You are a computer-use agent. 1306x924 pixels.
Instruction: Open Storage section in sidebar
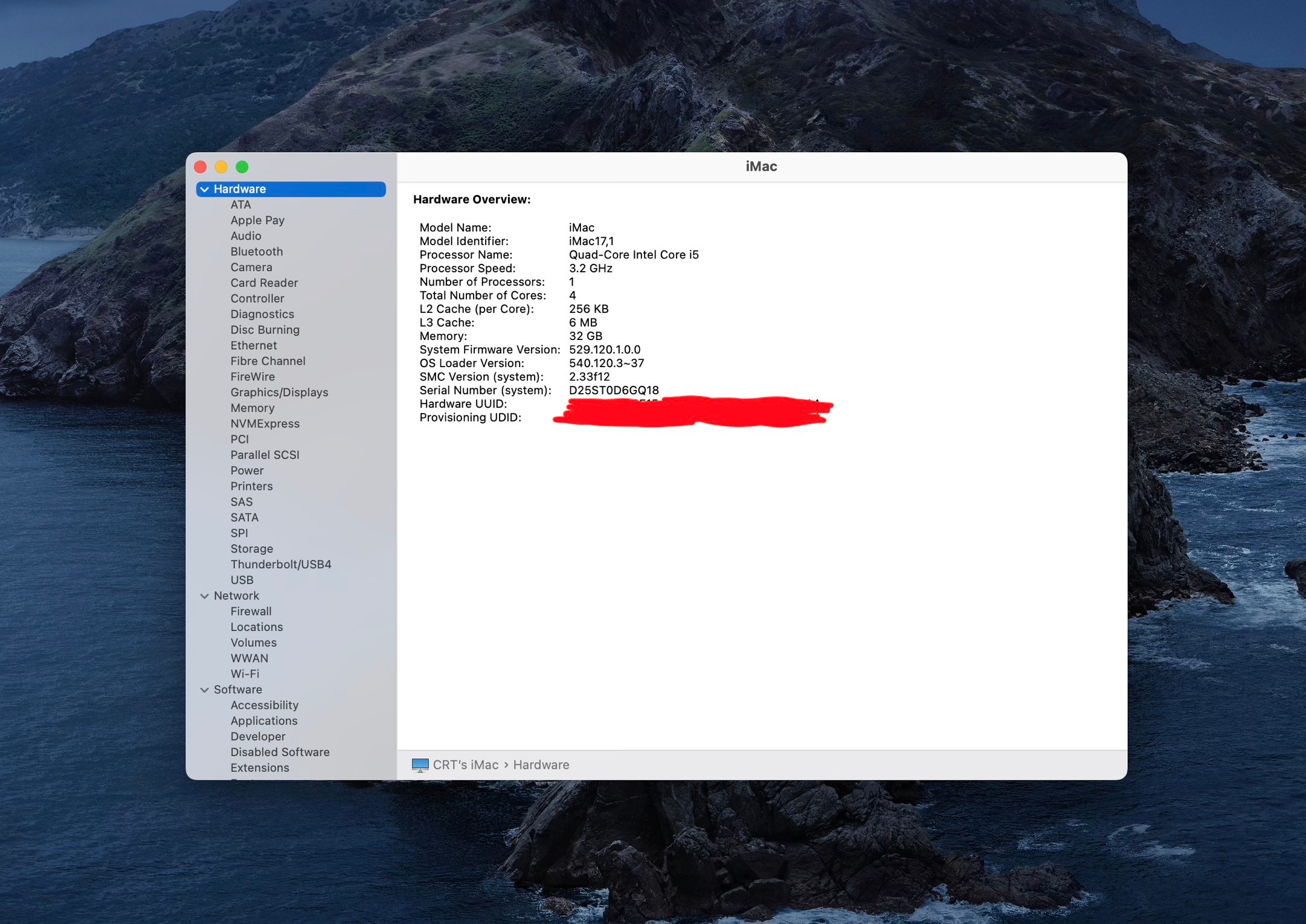(252, 549)
